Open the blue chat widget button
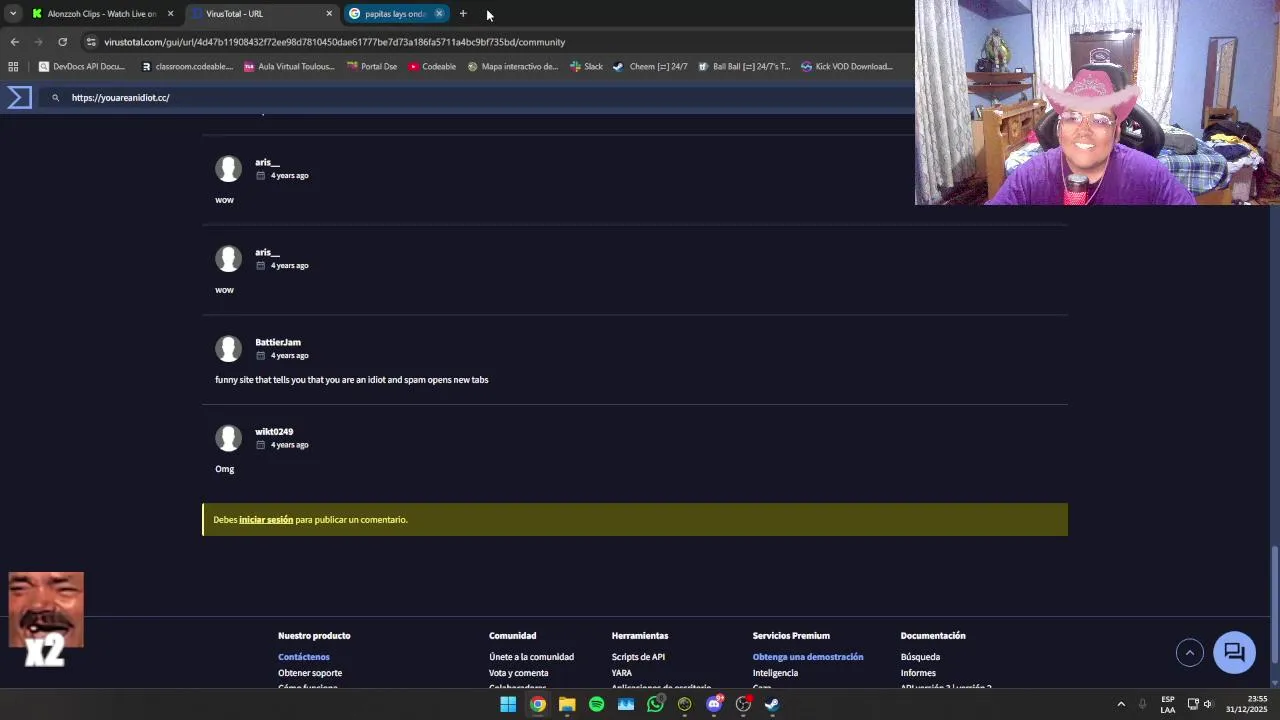Image resolution: width=1280 pixels, height=720 pixels. point(1234,653)
